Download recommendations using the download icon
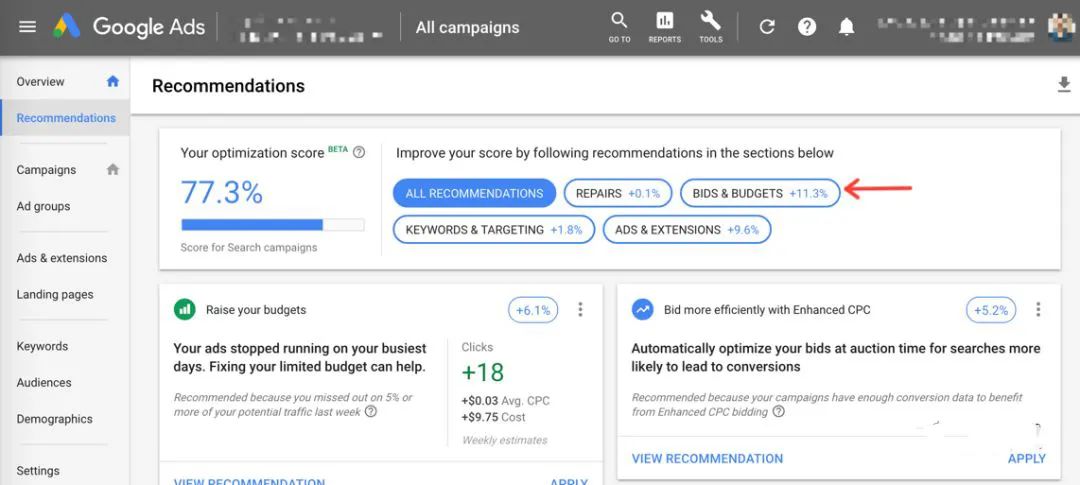The height and width of the screenshot is (485, 1080). (x=1064, y=86)
